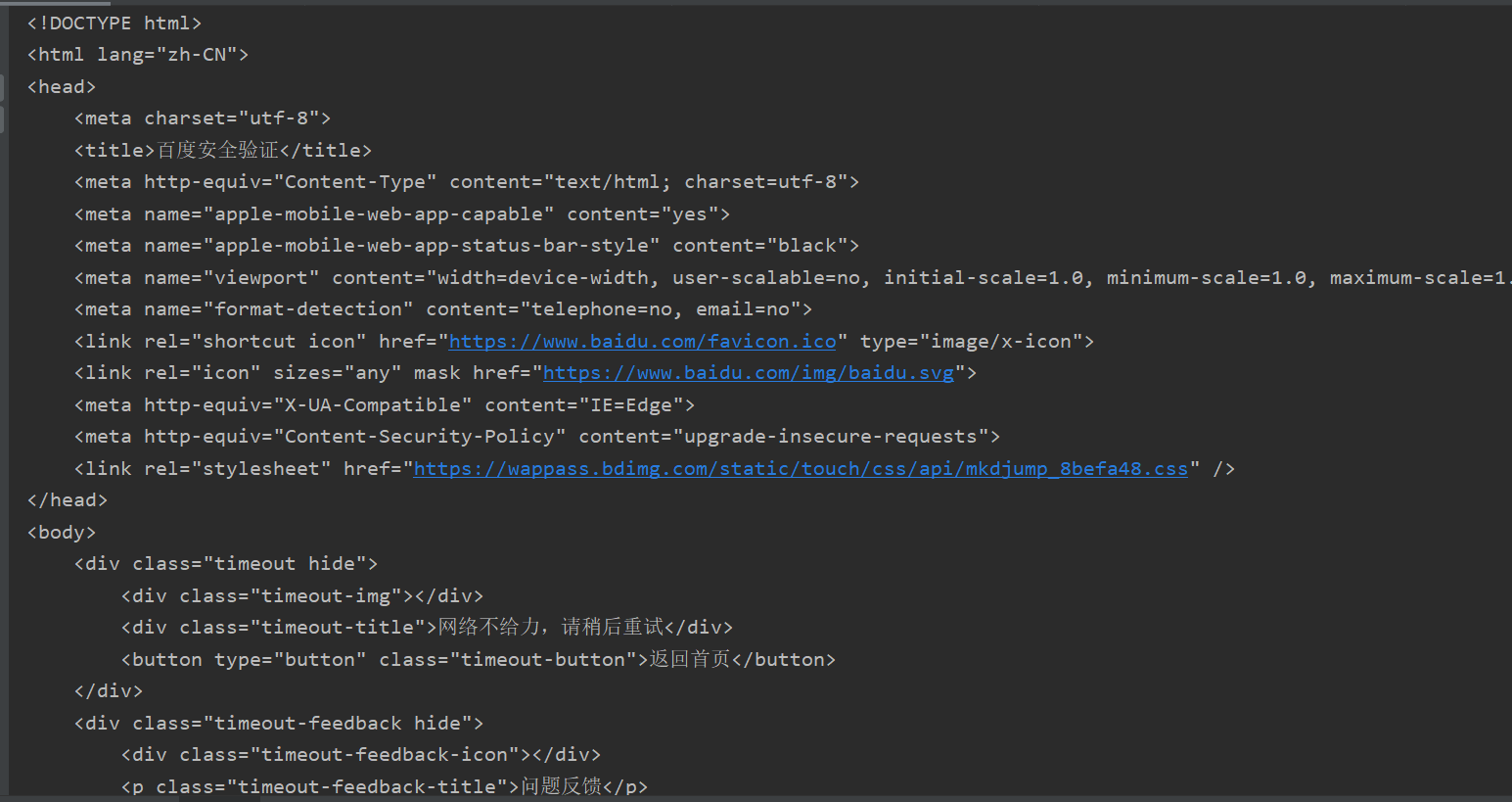Click the X-UA-Compatible meta line
This screenshot has width=1512, height=802.
coord(385,404)
